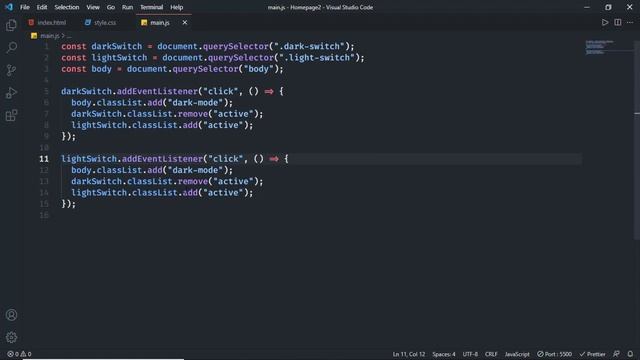Click the feedback icon in status bar
The height and width of the screenshot is (360, 640).
[x=616, y=354]
